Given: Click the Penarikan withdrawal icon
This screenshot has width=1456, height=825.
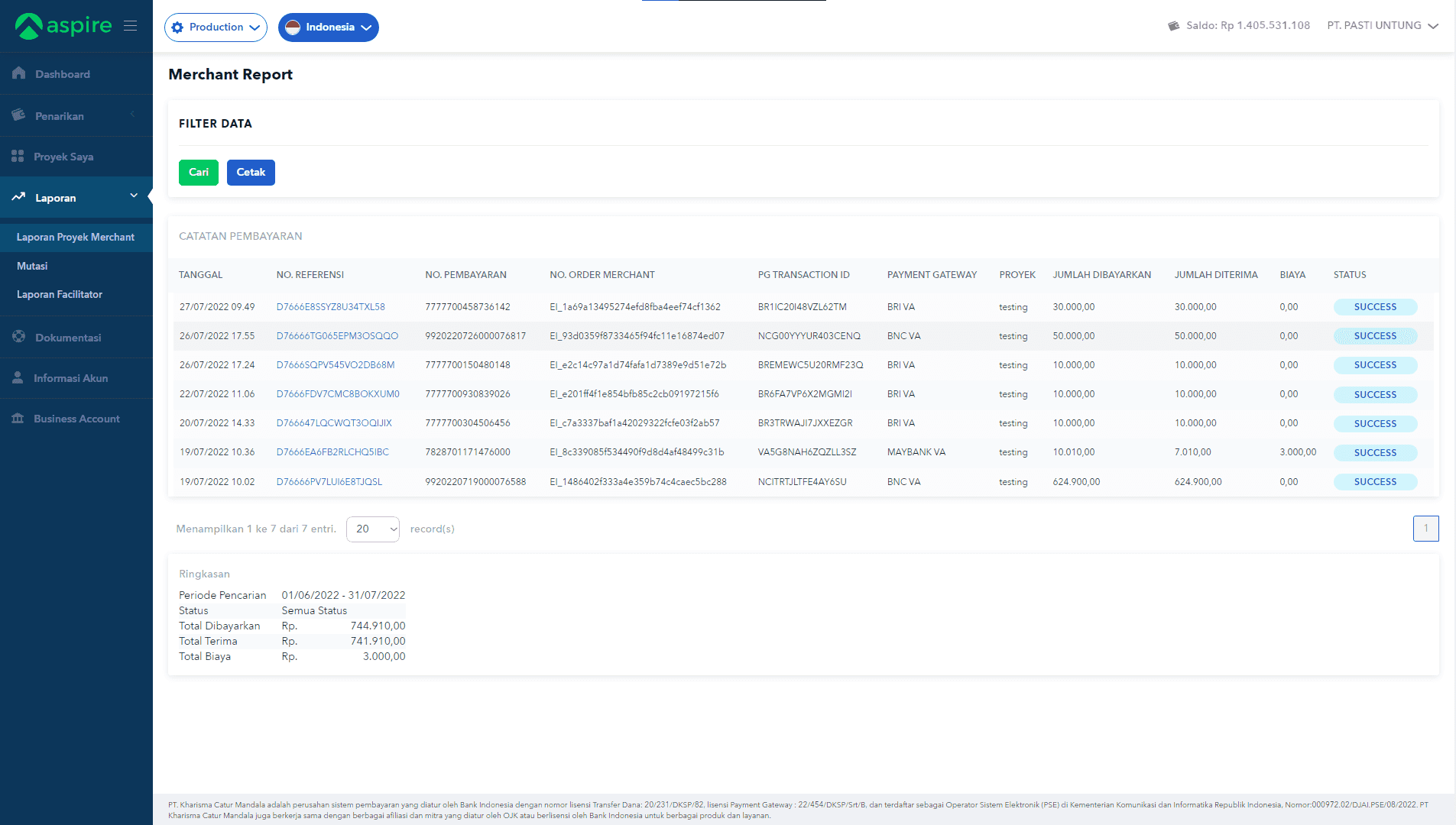Looking at the screenshot, I should coord(19,115).
